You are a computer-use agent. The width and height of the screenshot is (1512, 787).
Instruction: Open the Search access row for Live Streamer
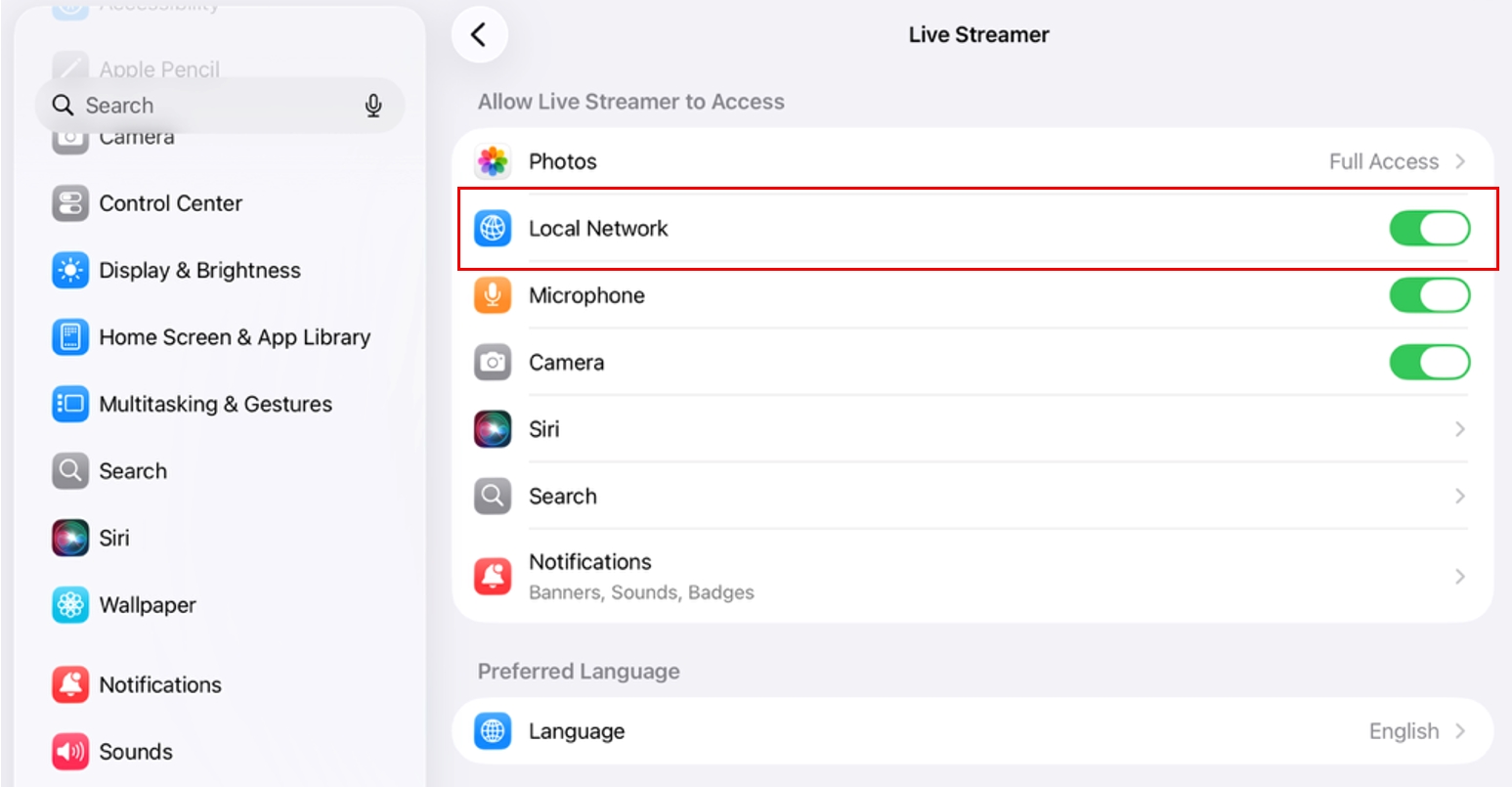tap(972, 496)
